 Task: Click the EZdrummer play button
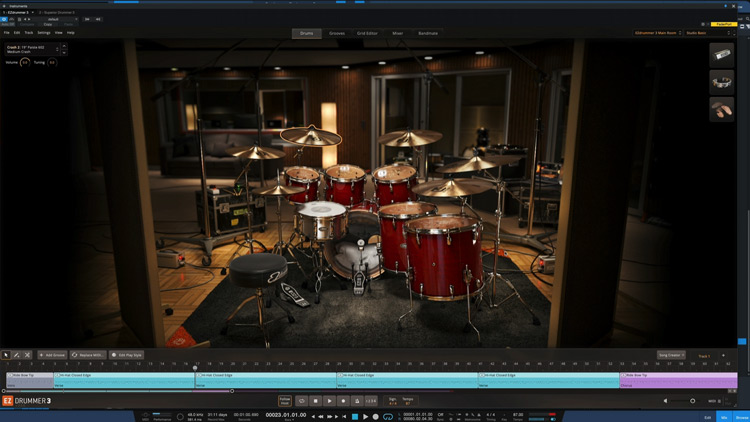329,401
